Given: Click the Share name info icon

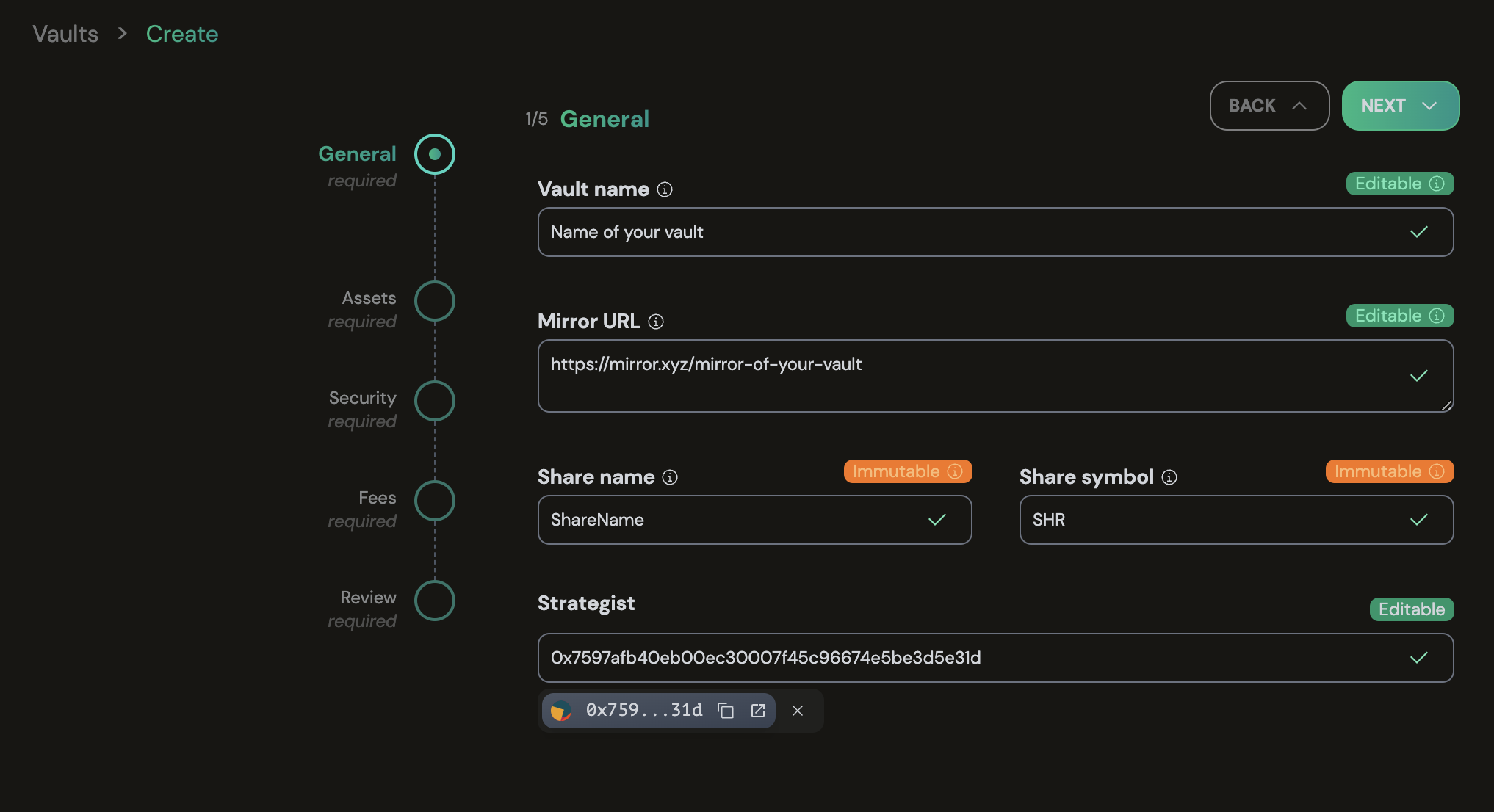Looking at the screenshot, I should pyautogui.click(x=670, y=477).
